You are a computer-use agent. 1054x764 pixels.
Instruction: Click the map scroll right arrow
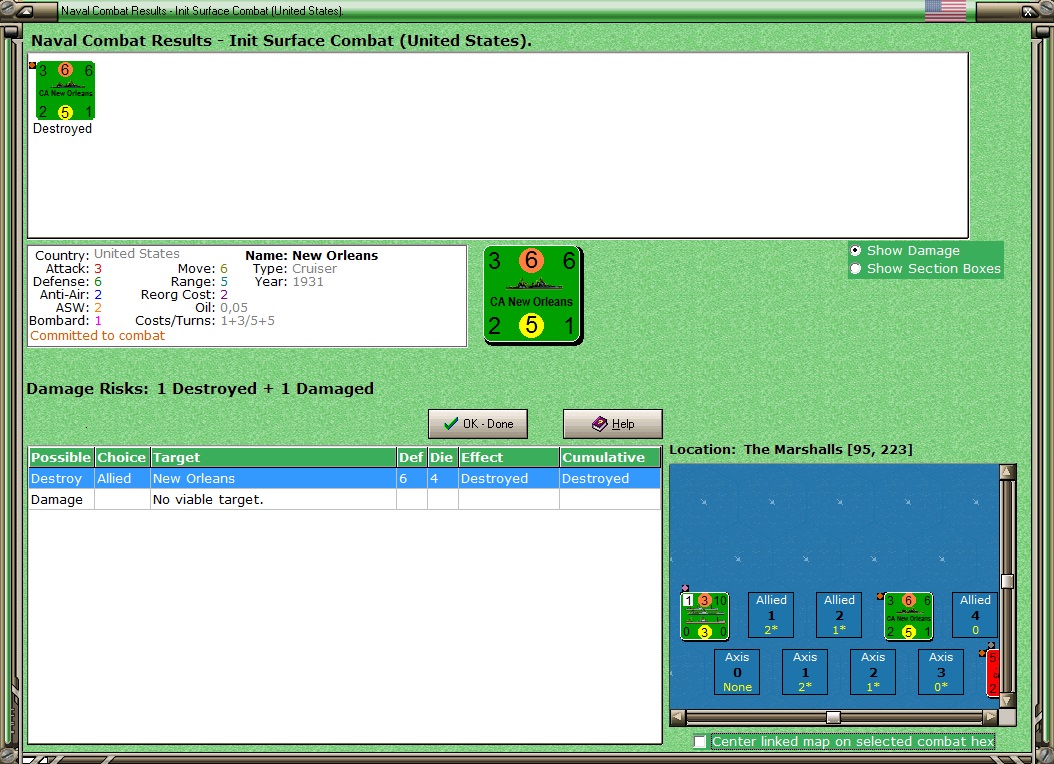click(x=989, y=717)
